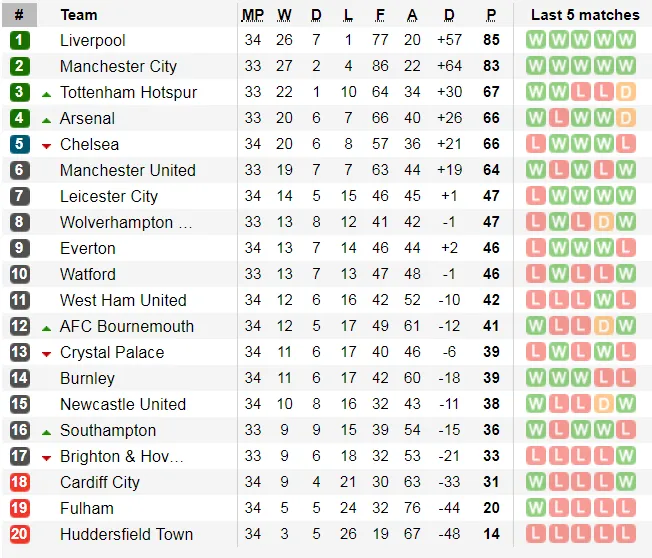The height and width of the screenshot is (558, 652).
Task: Sort by the P points column header
Action: coord(491,15)
